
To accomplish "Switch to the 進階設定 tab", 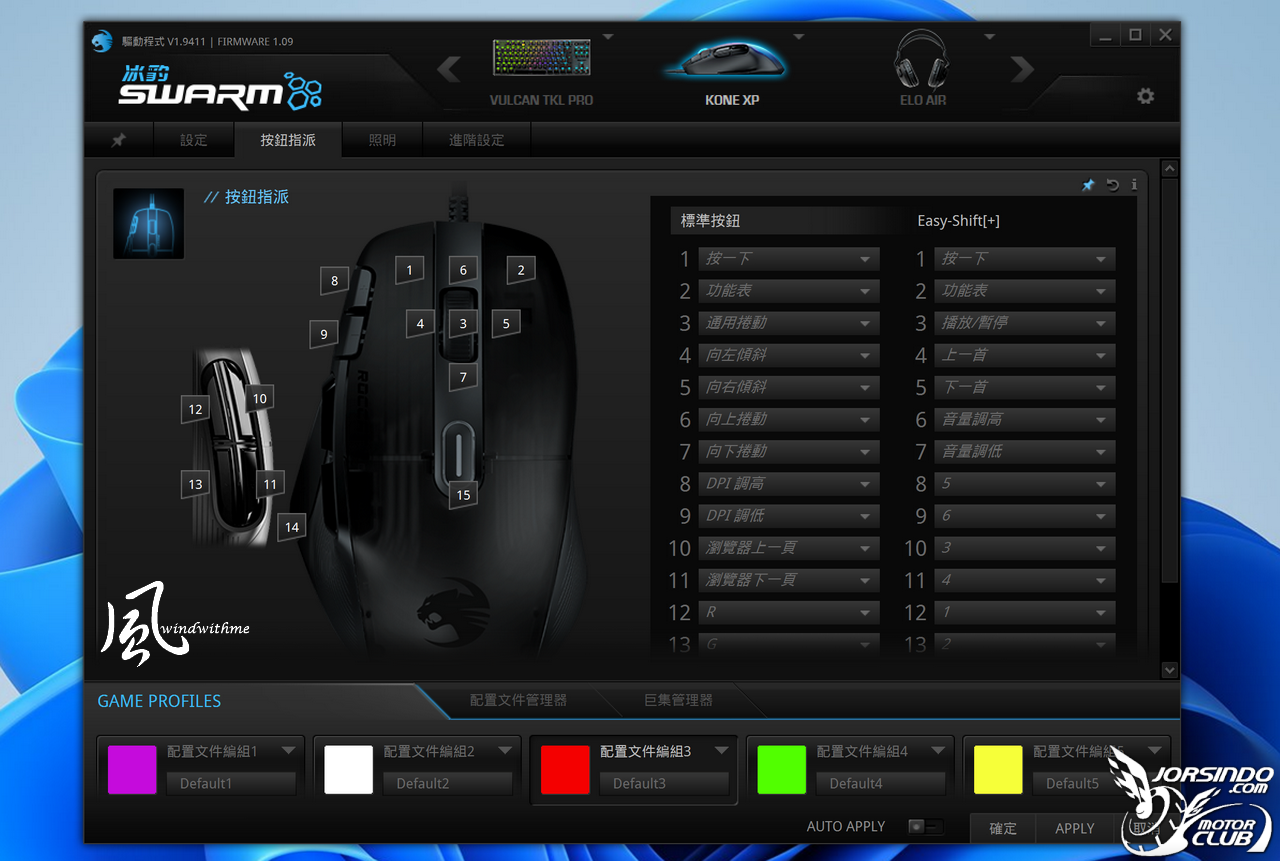I will (477, 140).
